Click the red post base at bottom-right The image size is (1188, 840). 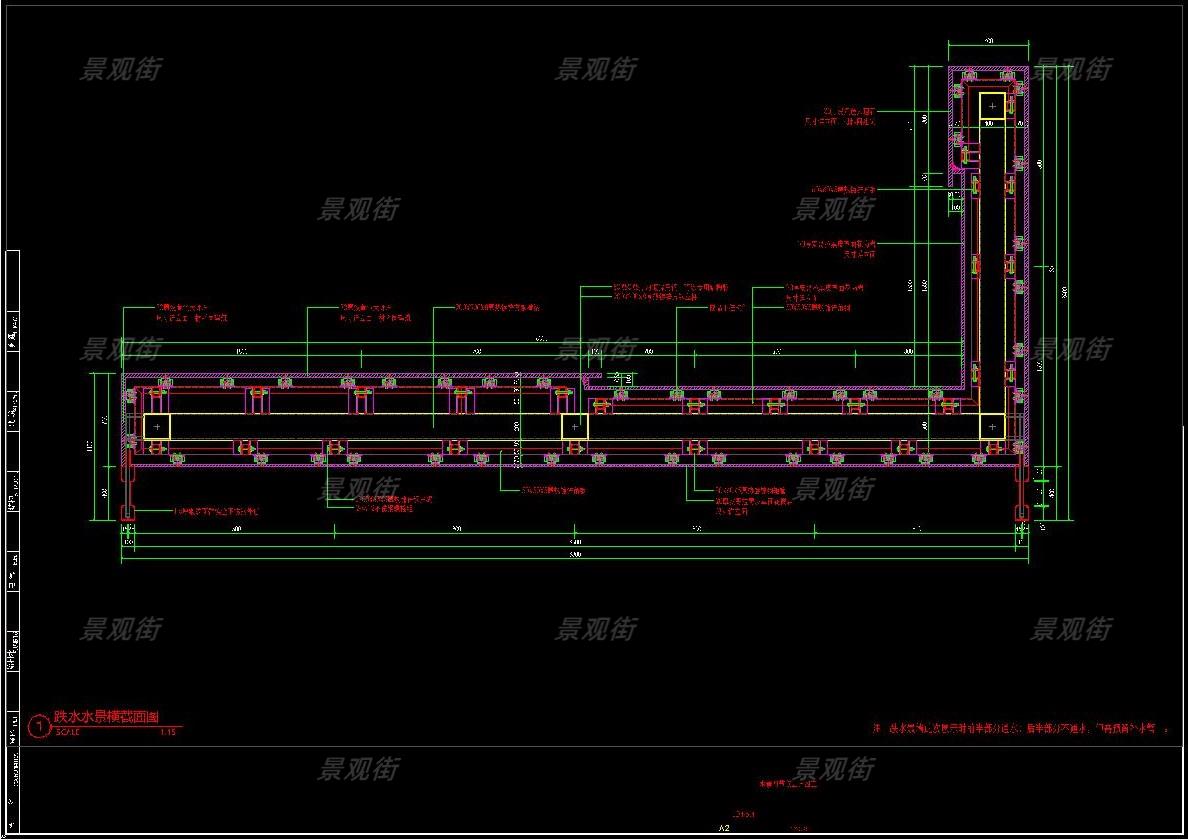[1021, 513]
